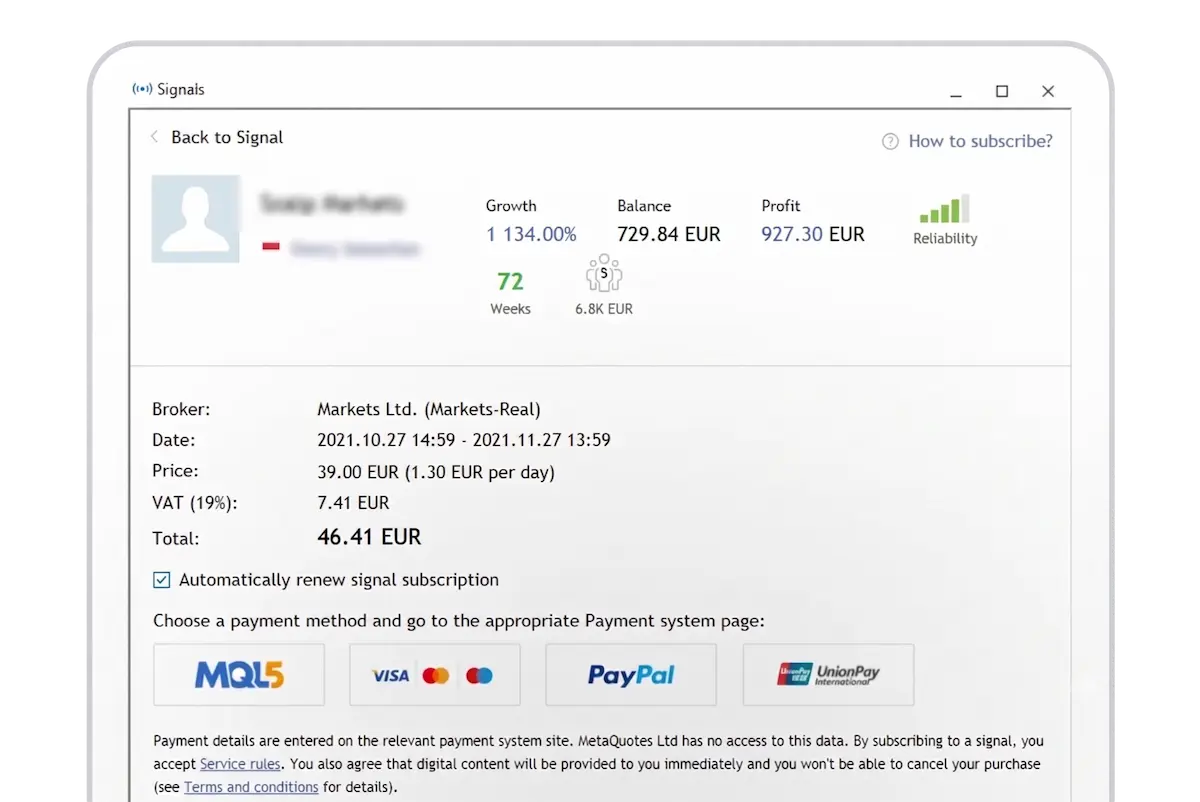Pay with MQL5 payment method
This screenshot has height=802, width=1200.
[239, 675]
